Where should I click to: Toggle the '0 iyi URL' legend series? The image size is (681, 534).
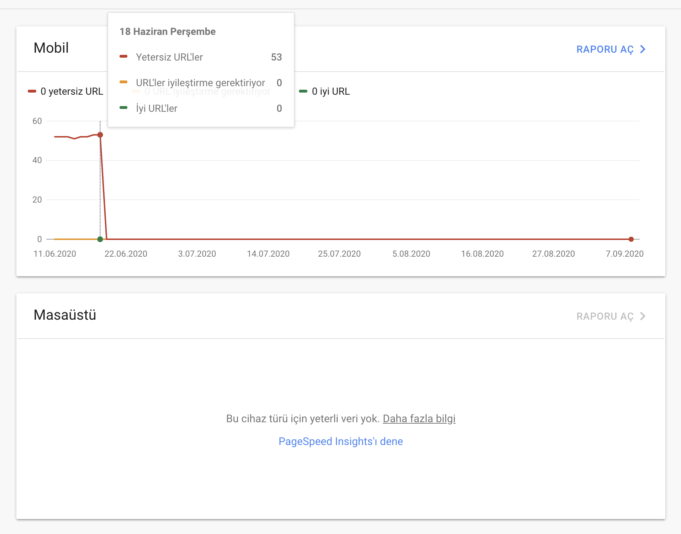(330, 92)
